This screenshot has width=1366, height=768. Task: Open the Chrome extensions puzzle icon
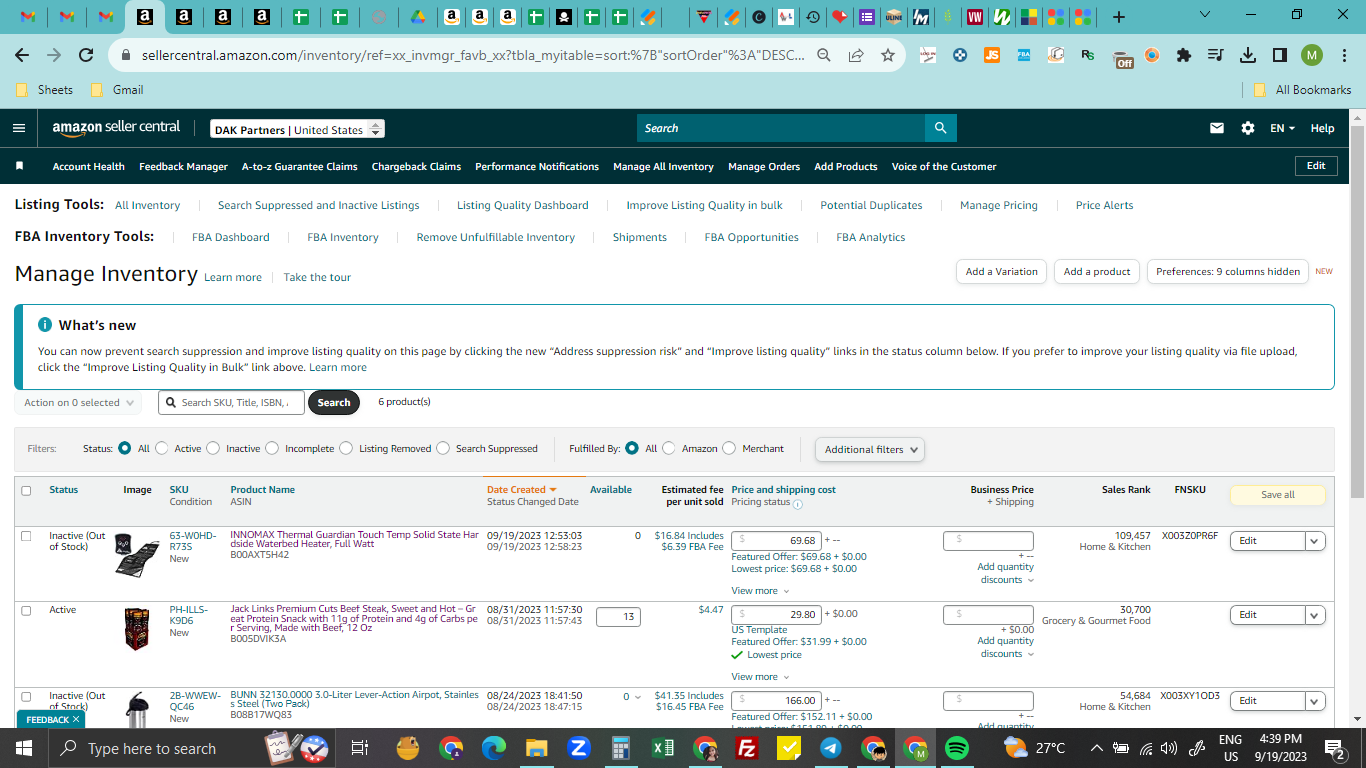tap(1184, 55)
